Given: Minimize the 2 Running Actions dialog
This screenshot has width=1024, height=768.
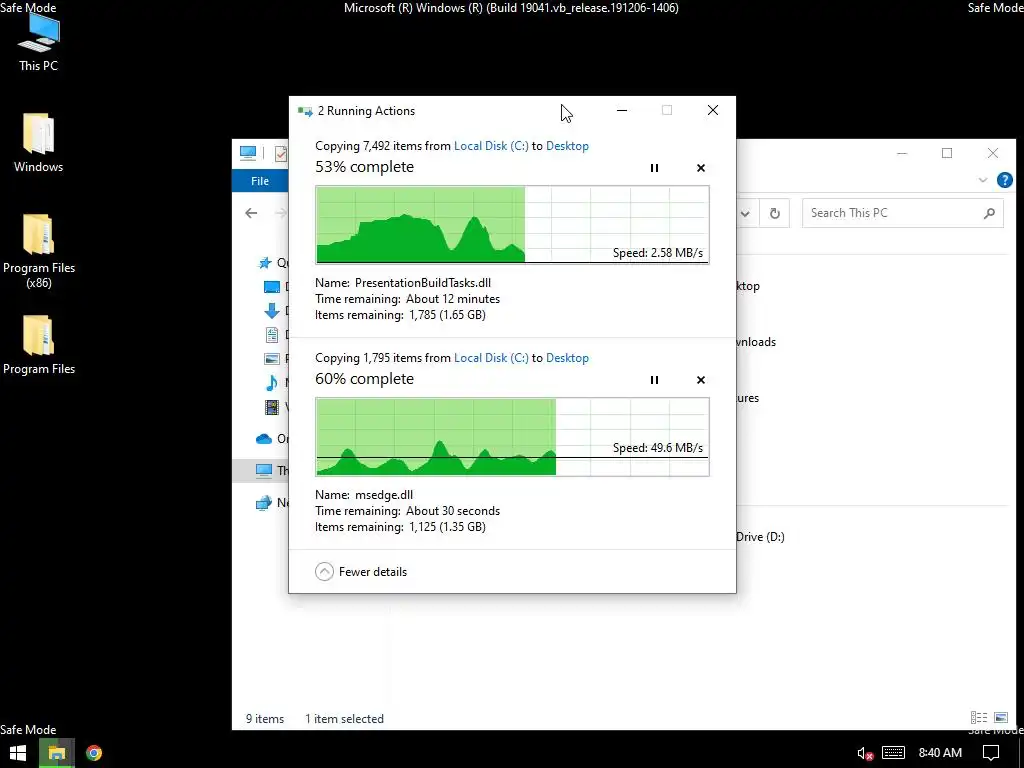Looking at the screenshot, I should pos(622,110).
